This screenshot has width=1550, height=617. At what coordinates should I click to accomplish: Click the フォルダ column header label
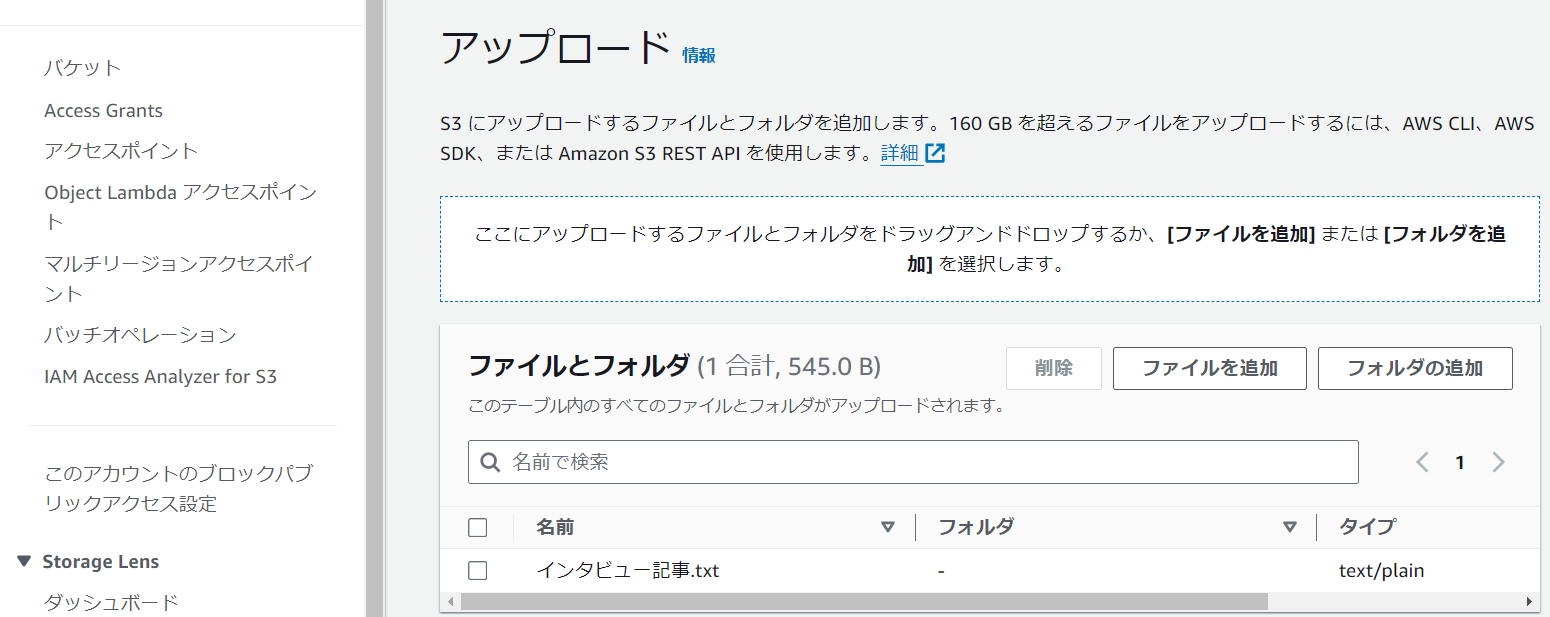[x=976, y=527]
